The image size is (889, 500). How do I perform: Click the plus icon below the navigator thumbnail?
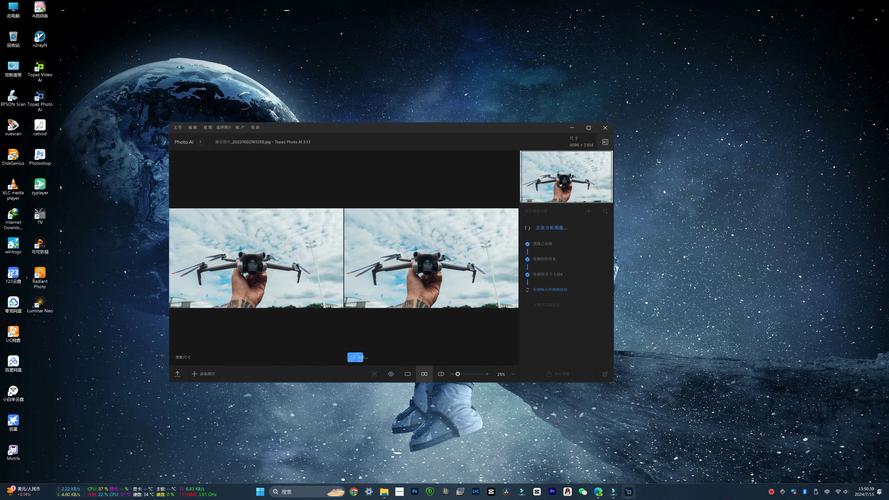tap(589, 211)
